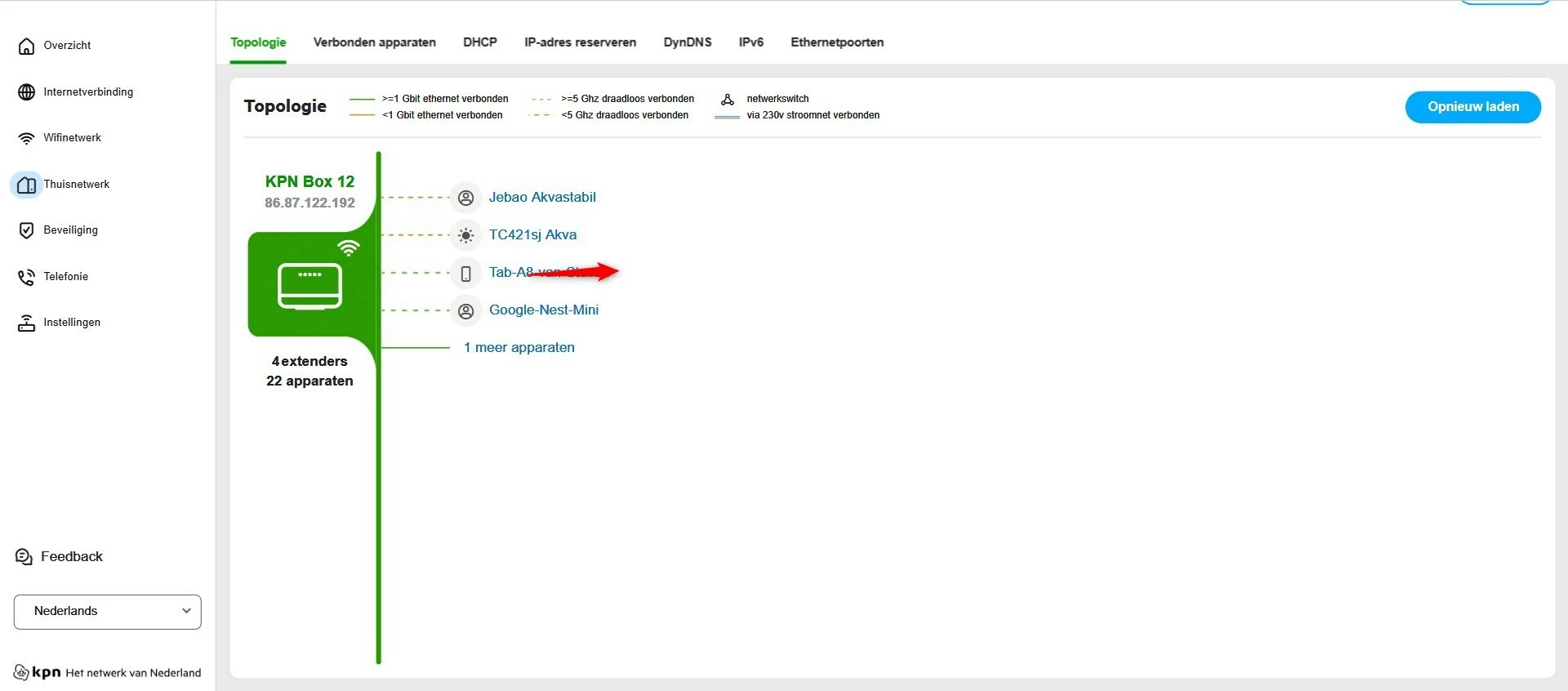This screenshot has width=1568, height=691.
Task: Open the Jebao Akvastabil device link
Action: 542,197
